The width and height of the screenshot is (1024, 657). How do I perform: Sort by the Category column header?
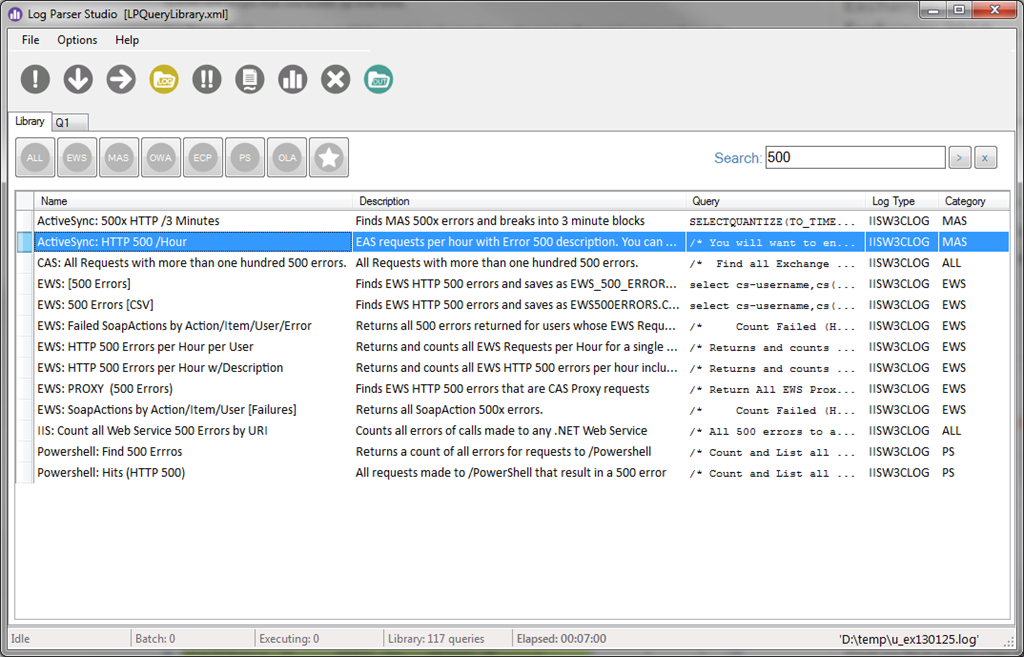(x=965, y=201)
